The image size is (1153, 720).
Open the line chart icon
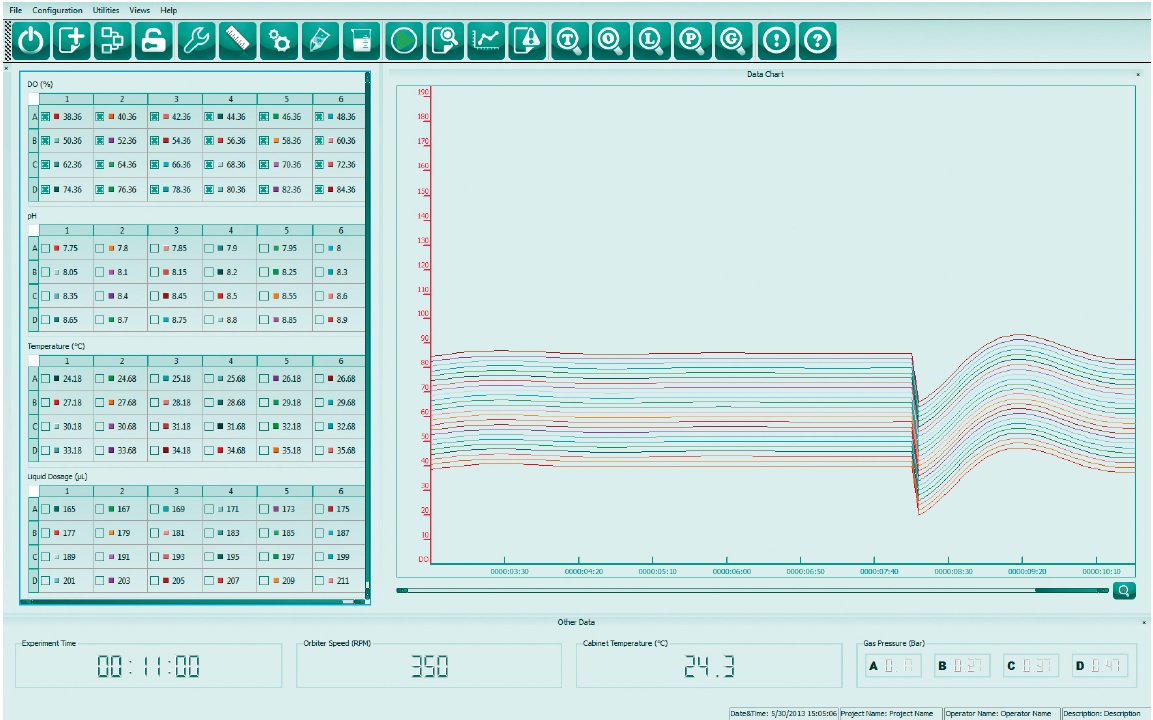coord(486,40)
